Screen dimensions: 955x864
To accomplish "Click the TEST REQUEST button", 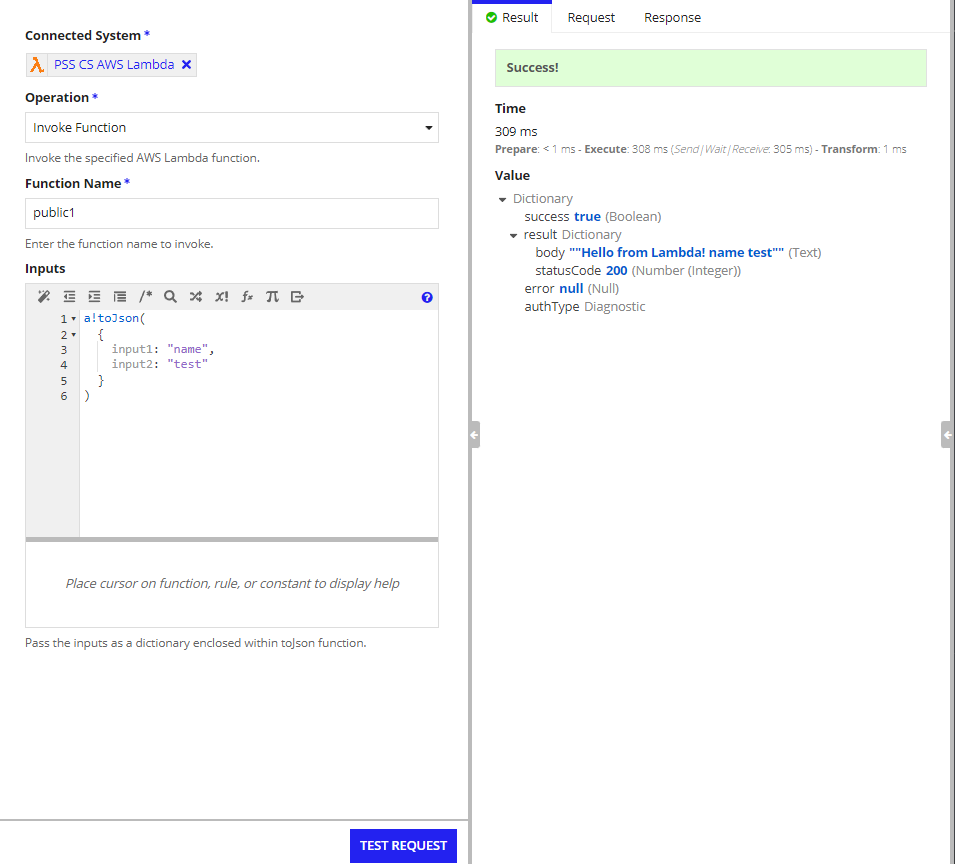I will tap(403, 845).
